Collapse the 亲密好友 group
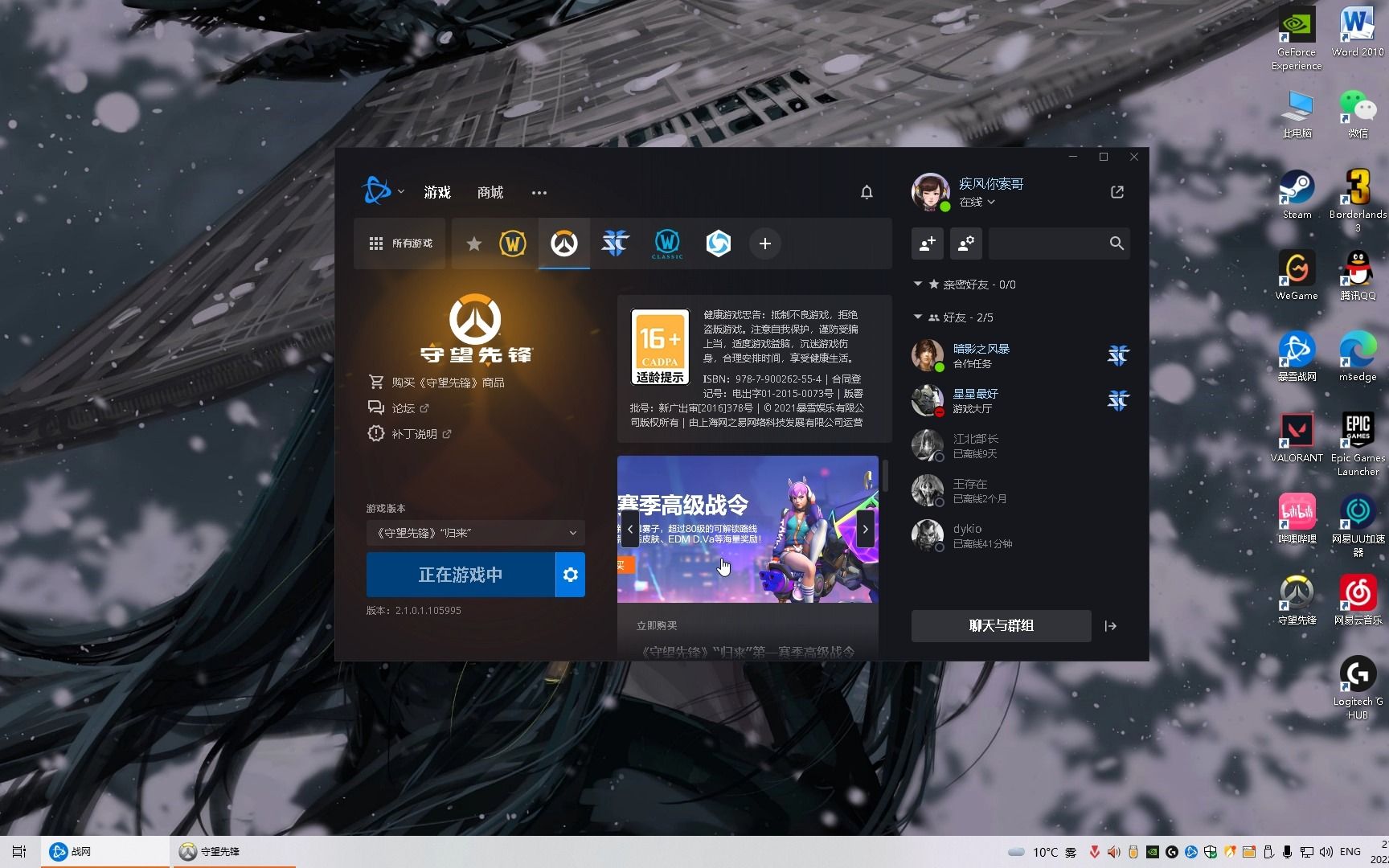Viewport: 1389px width, 868px height. coord(918,284)
